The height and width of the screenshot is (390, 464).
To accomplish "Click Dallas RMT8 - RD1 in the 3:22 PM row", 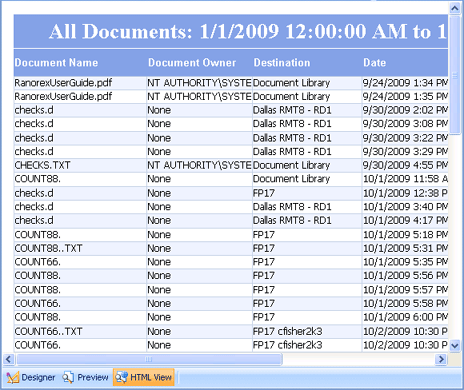I will click(x=292, y=138).
